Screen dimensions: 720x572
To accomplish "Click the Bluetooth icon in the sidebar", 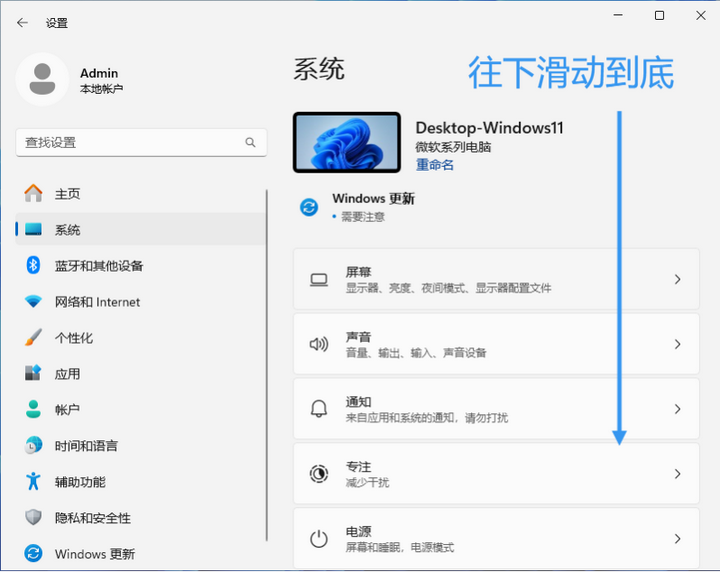I will click(x=33, y=265).
